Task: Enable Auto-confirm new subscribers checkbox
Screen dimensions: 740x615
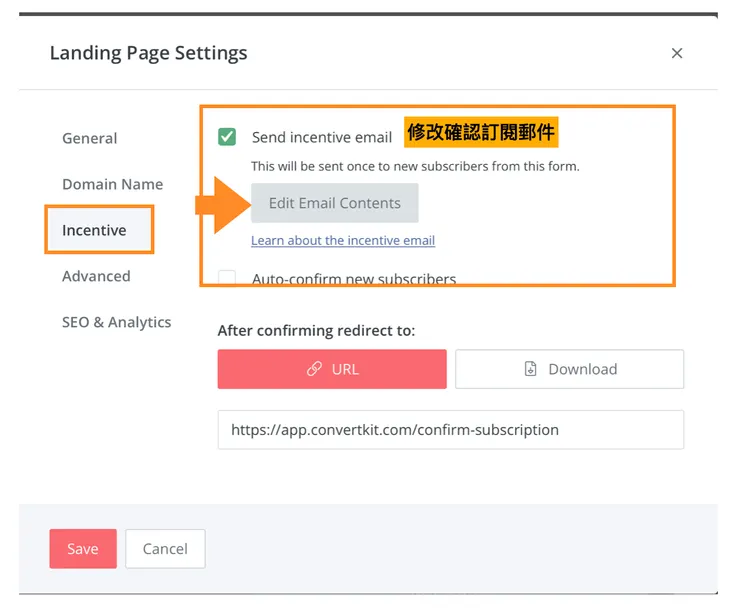Action: coord(227,279)
